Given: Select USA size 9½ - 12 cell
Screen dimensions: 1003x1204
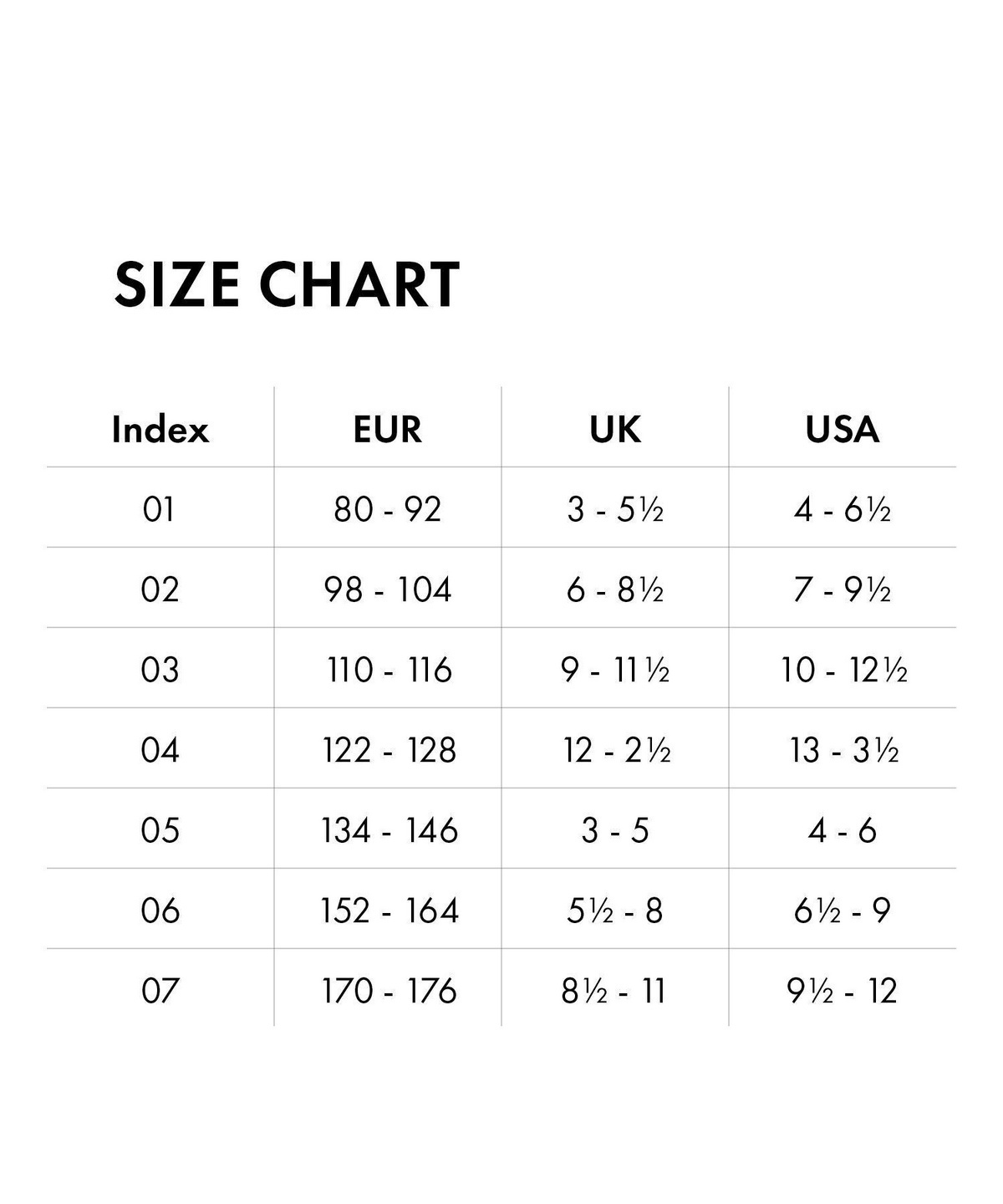Looking at the screenshot, I should [843, 991].
